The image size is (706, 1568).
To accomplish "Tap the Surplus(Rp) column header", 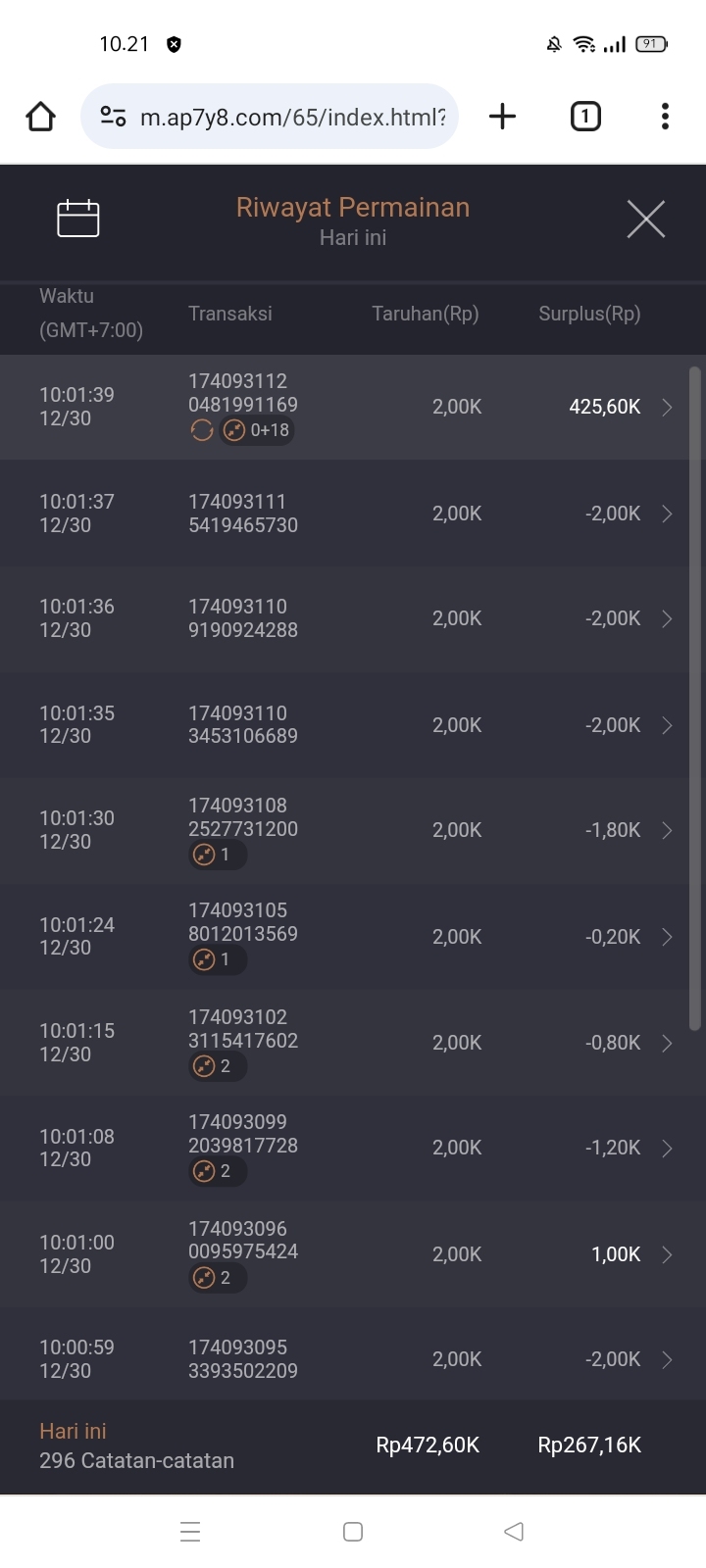I will (x=589, y=314).
